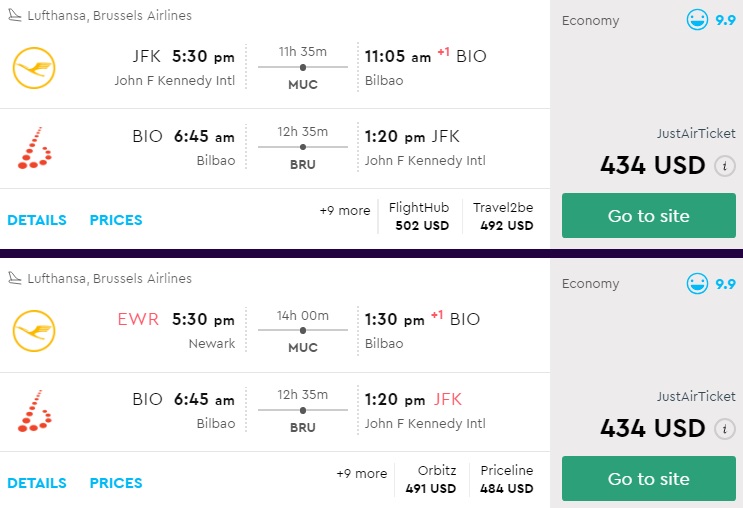Click info icon beside first 434 USD price
This screenshot has width=743, height=508.
(726, 166)
